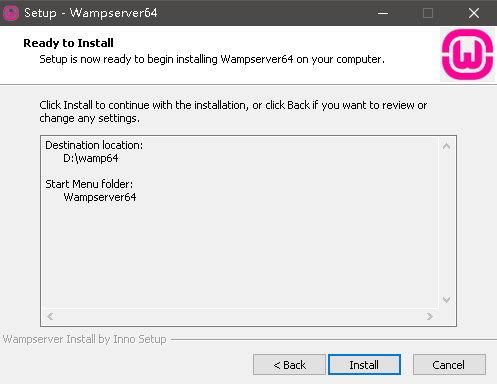Screen dimensions: 497x384
Task: Click the Wampserver Install by Inno Setup label
Action: click(x=85, y=339)
